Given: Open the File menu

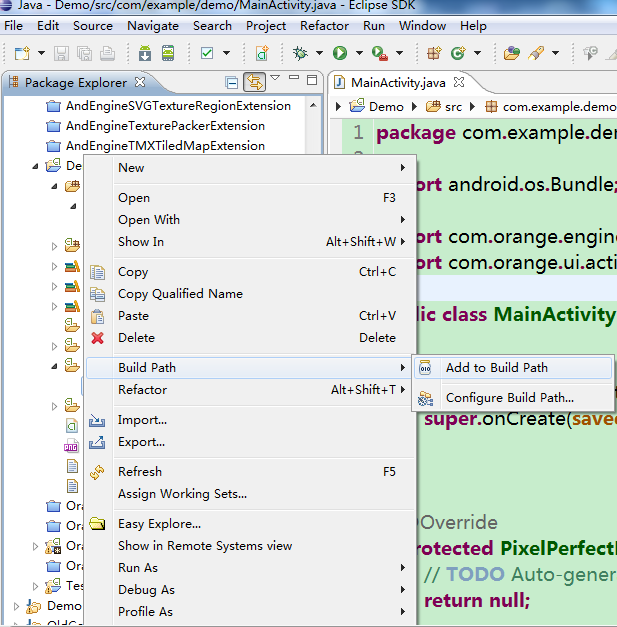Looking at the screenshot, I should [13, 26].
